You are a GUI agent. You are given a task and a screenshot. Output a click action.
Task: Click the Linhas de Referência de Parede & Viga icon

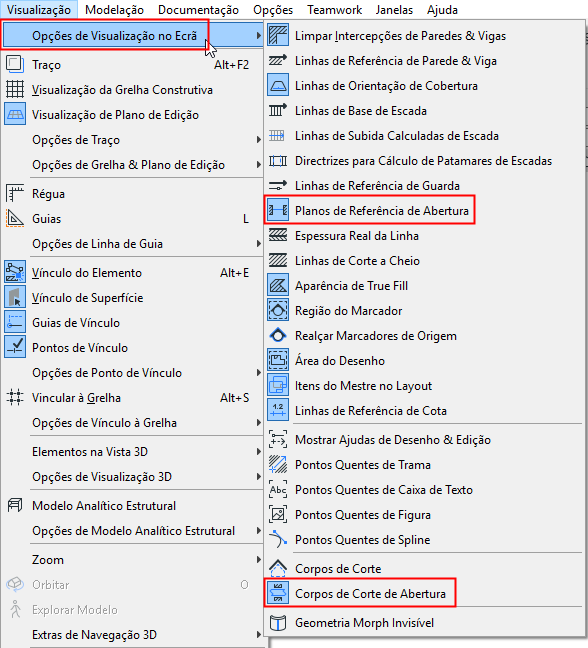tap(278, 61)
